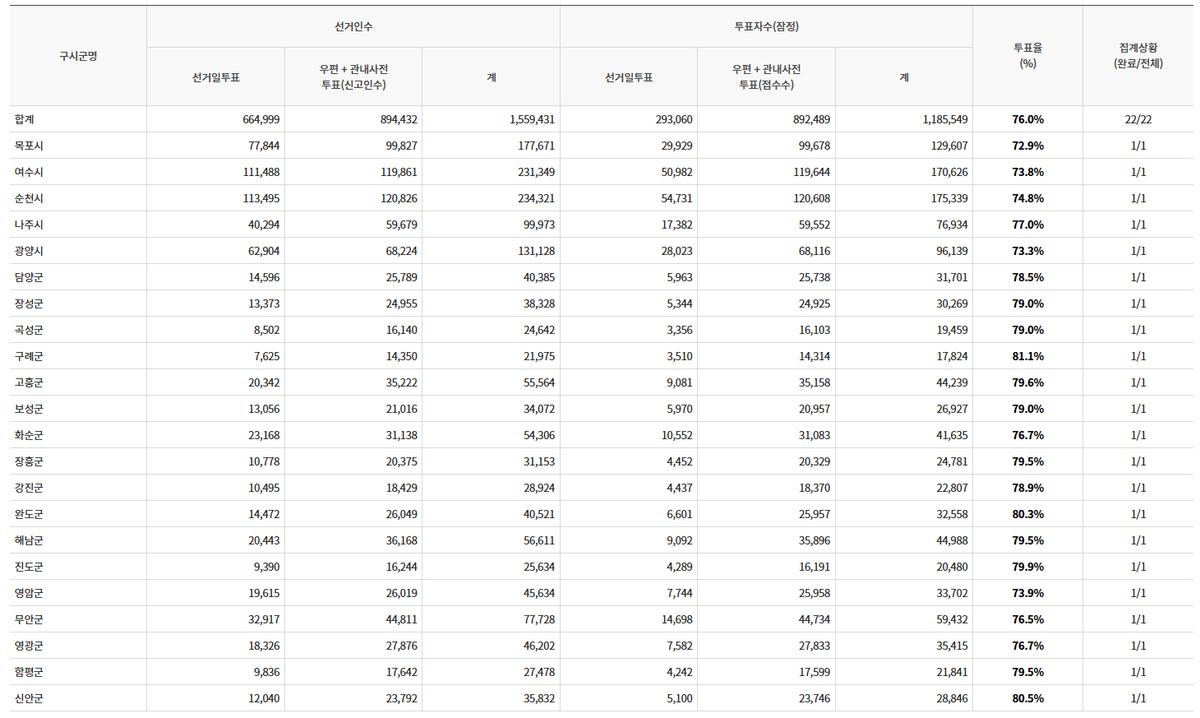Click 담양군 turnout value 78.5%
The height and width of the screenshot is (718, 1200).
(1027, 277)
